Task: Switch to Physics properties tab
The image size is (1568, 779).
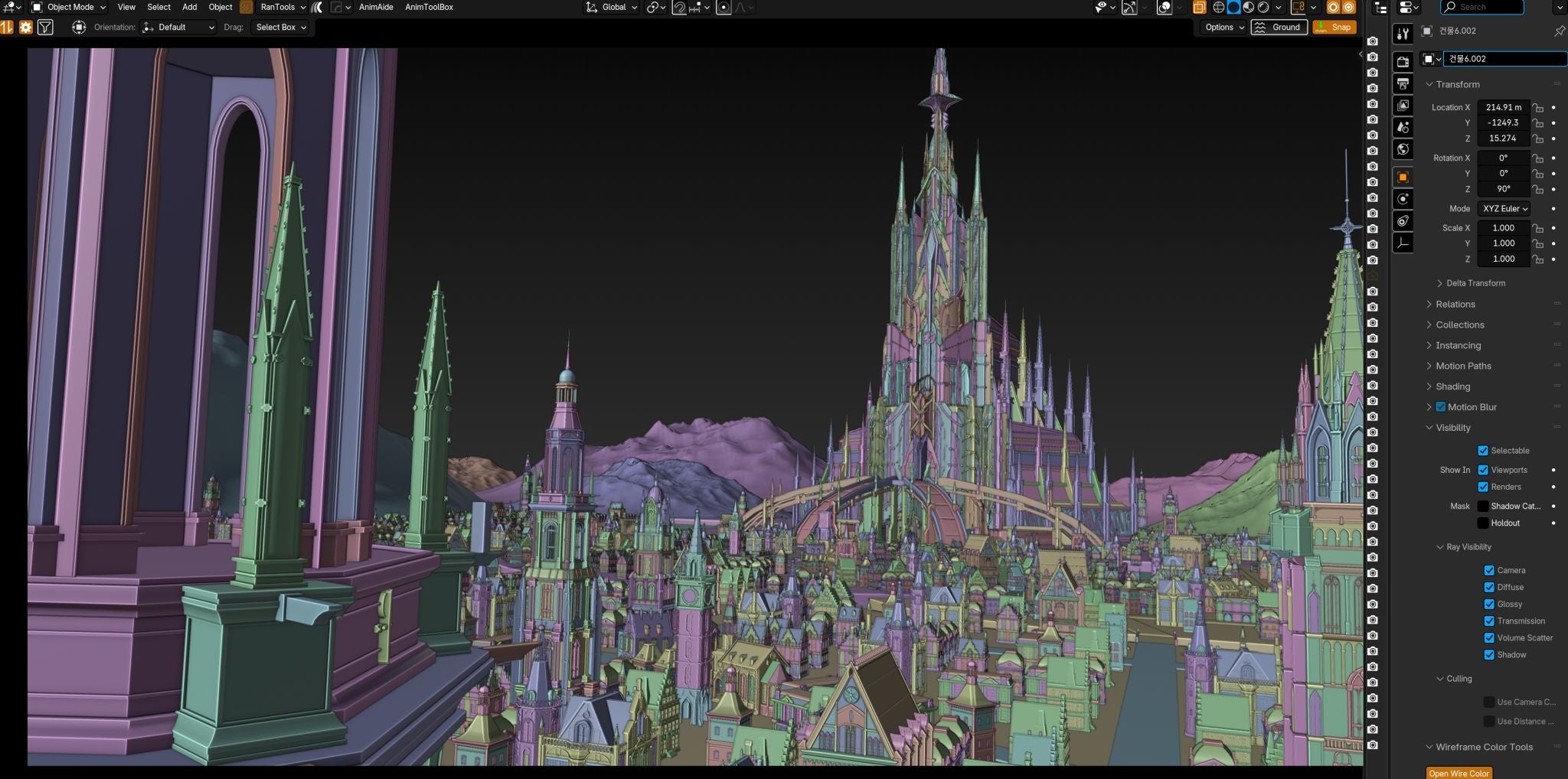Action: click(1403, 199)
